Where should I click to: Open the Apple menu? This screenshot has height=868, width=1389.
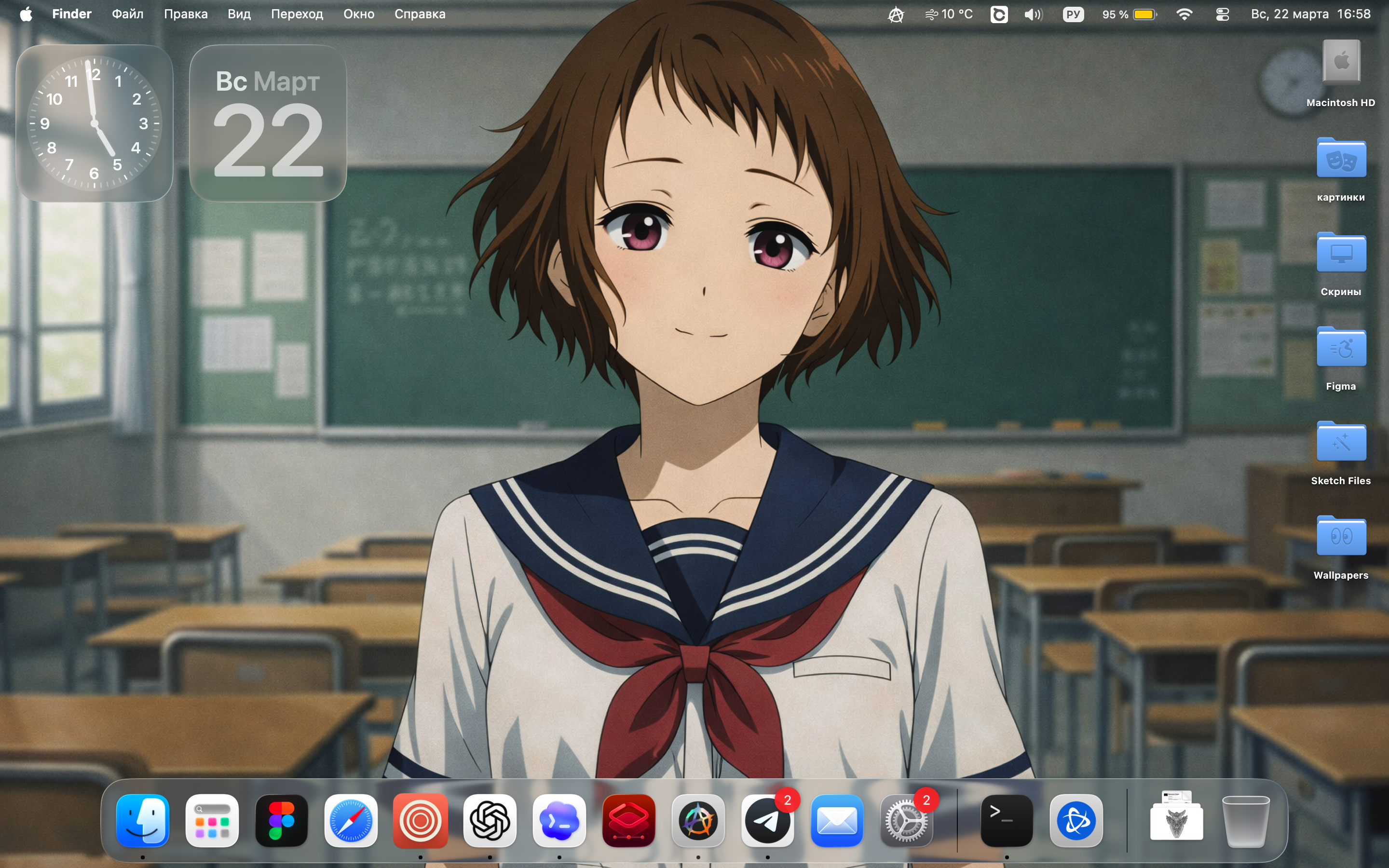(x=26, y=14)
